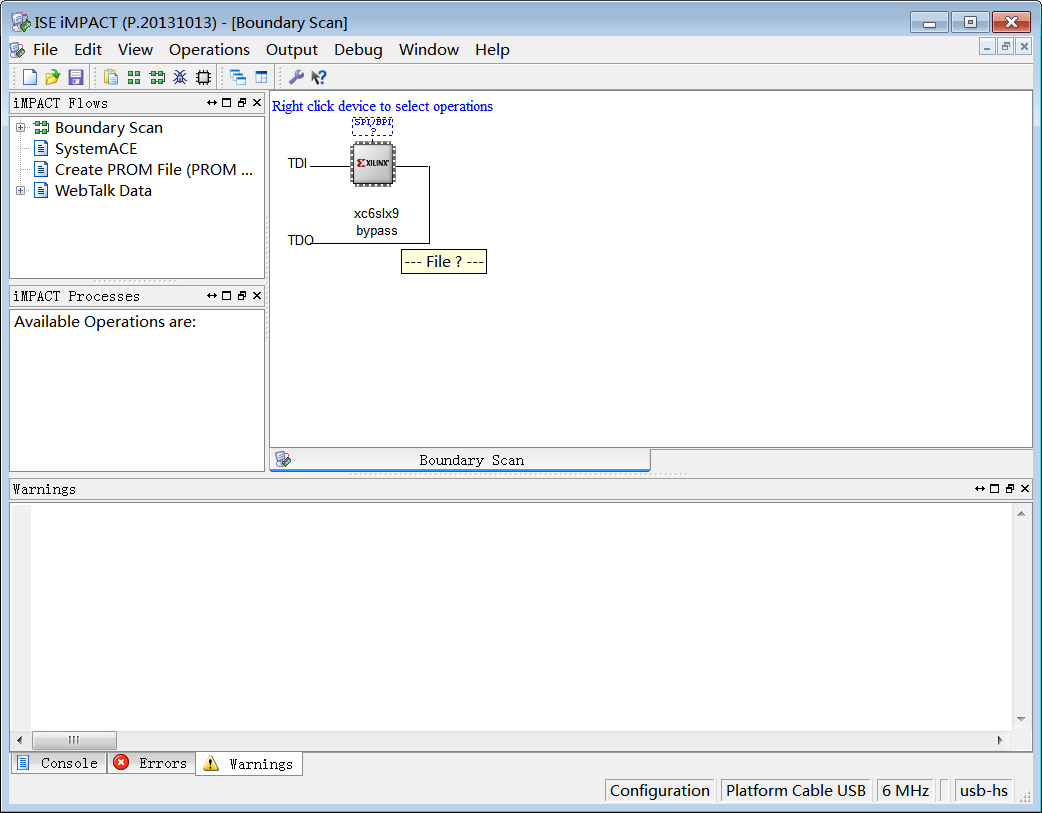Screen dimensions: 1042x813
Task: Open the Operations menu
Action: pos(209,49)
